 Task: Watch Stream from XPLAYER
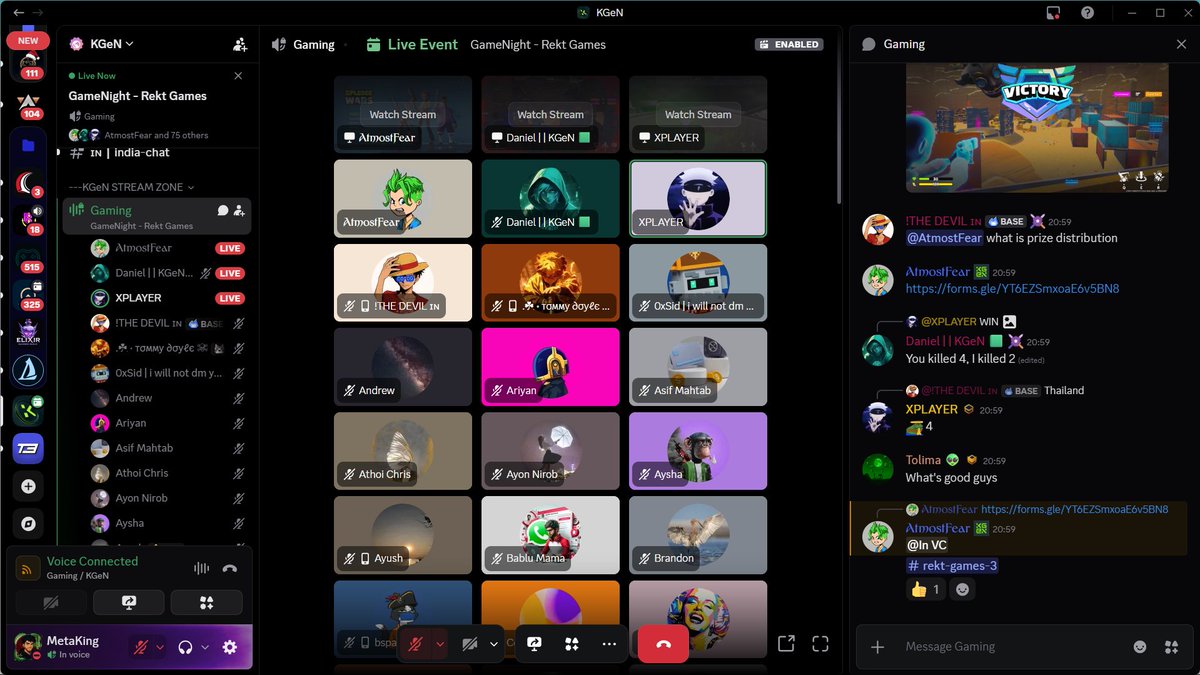(x=698, y=114)
